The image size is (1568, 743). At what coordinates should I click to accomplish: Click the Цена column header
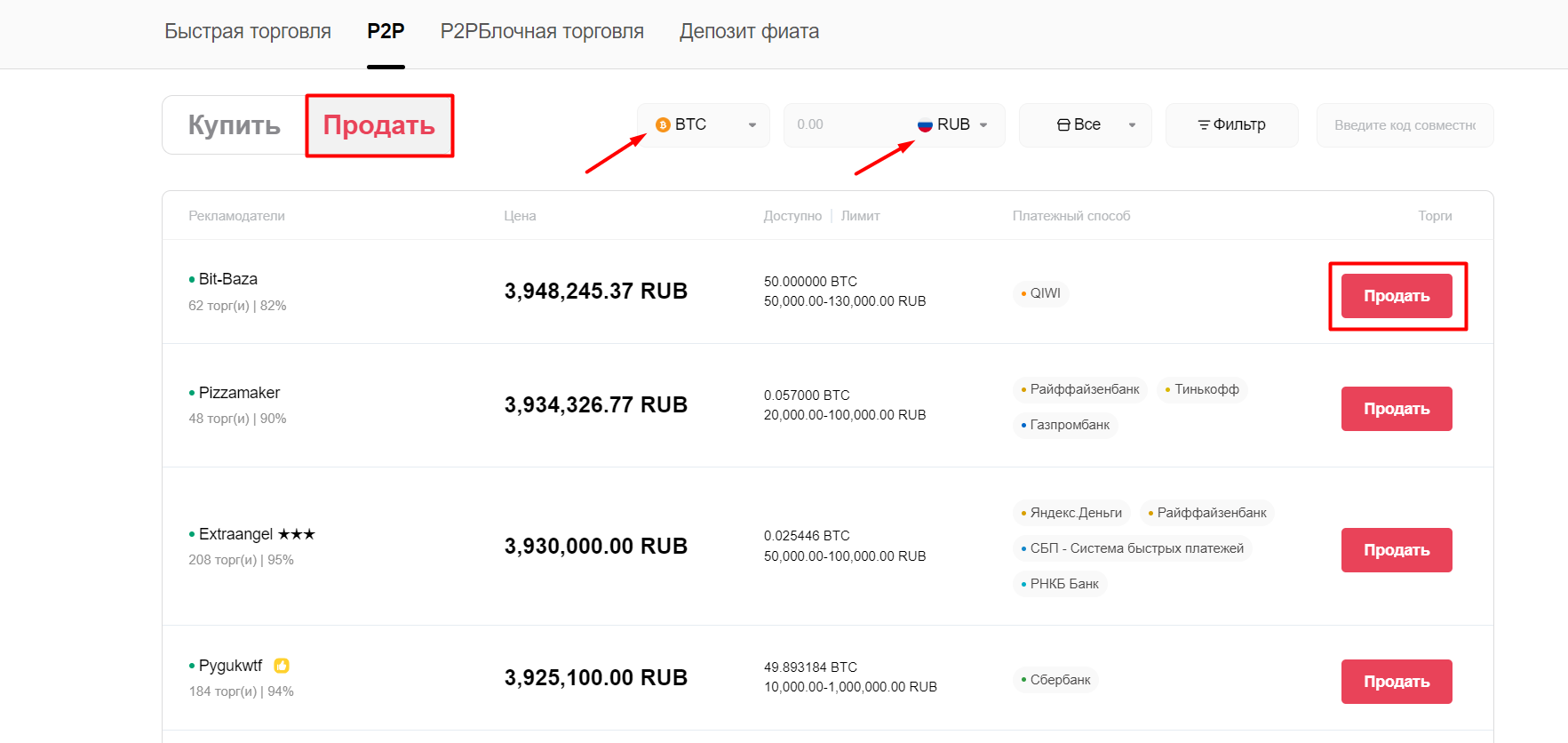[520, 216]
